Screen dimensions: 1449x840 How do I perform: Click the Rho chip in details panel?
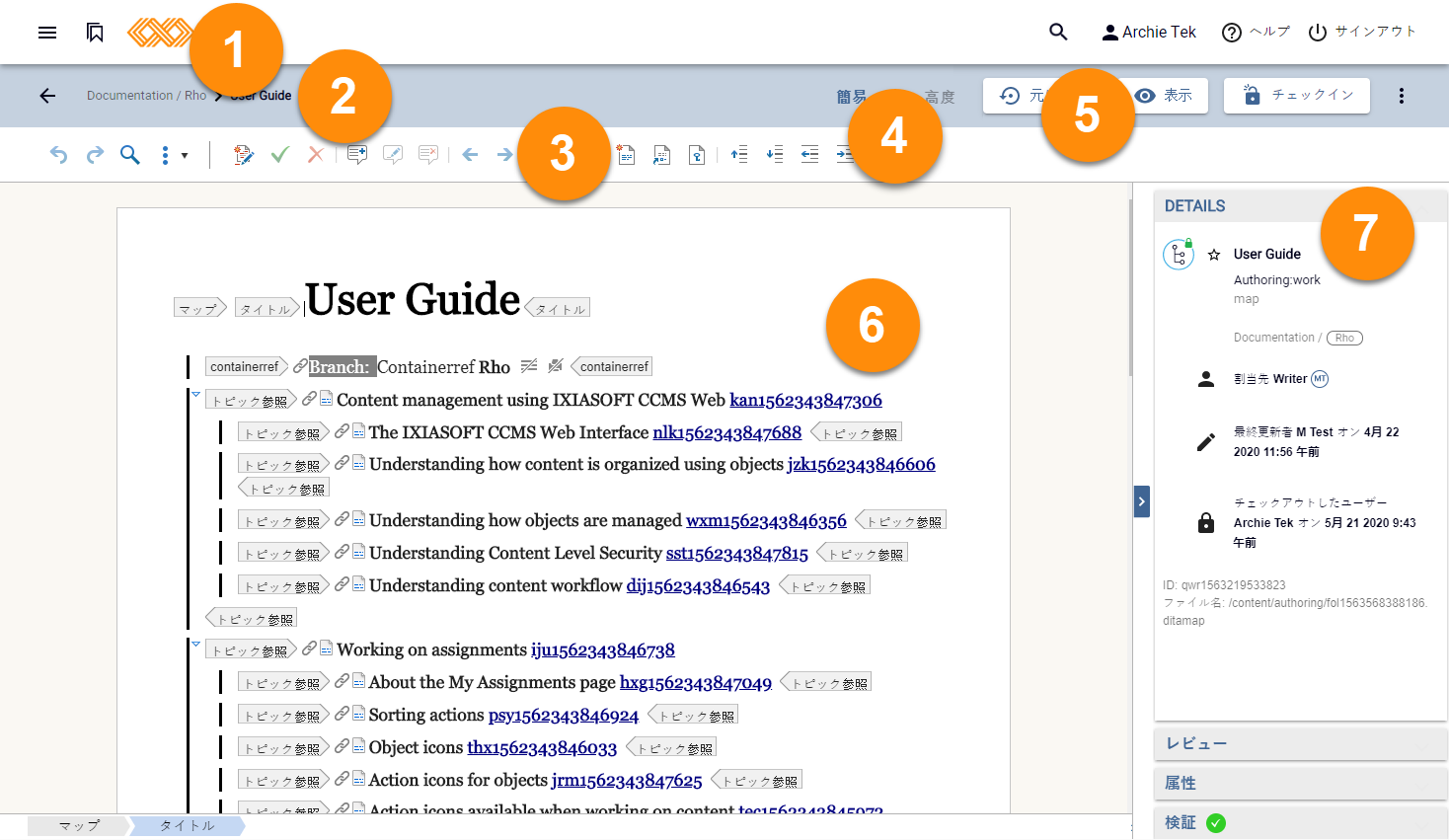1344,338
